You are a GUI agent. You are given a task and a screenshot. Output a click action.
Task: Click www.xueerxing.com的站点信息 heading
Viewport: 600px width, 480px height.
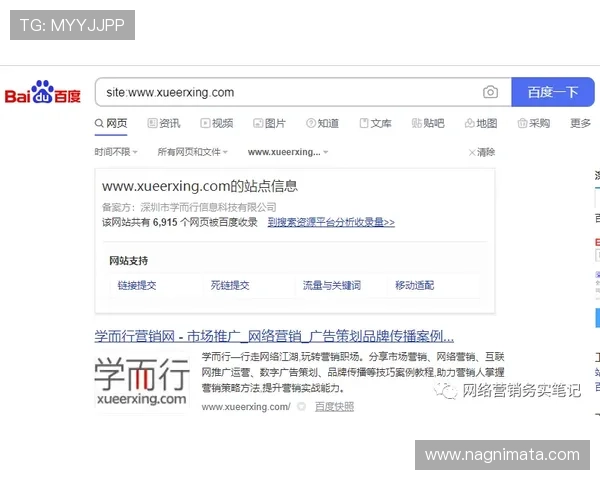(x=200, y=186)
